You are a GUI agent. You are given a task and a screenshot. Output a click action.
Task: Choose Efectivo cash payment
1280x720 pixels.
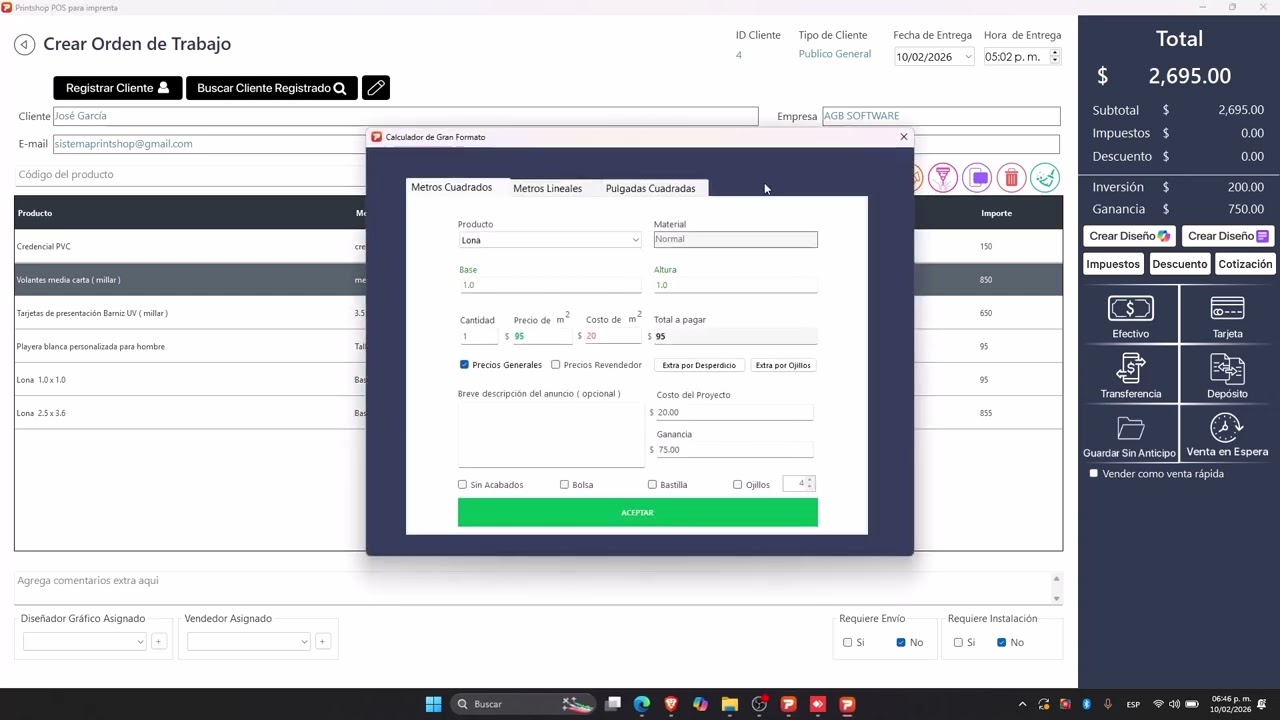pos(1130,316)
